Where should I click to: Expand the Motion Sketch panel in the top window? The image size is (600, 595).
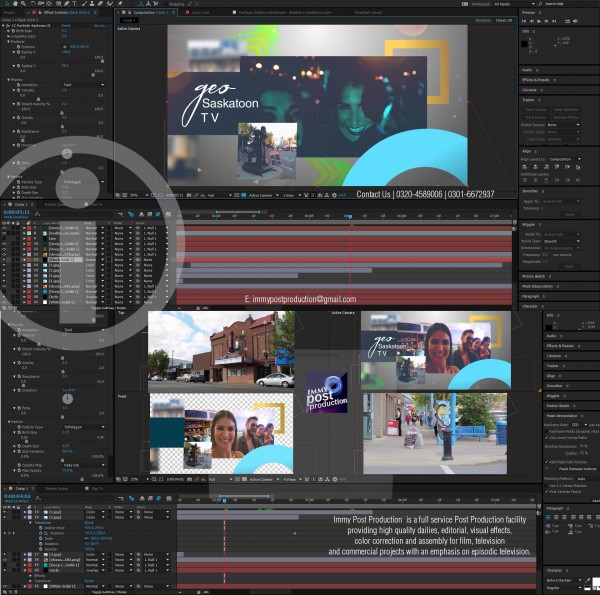pos(533,276)
